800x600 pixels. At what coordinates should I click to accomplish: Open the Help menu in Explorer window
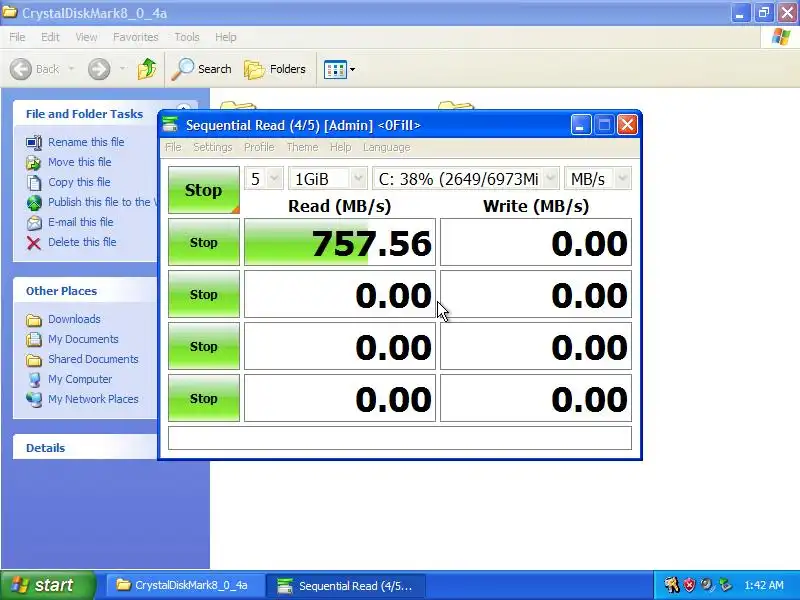(226, 37)
